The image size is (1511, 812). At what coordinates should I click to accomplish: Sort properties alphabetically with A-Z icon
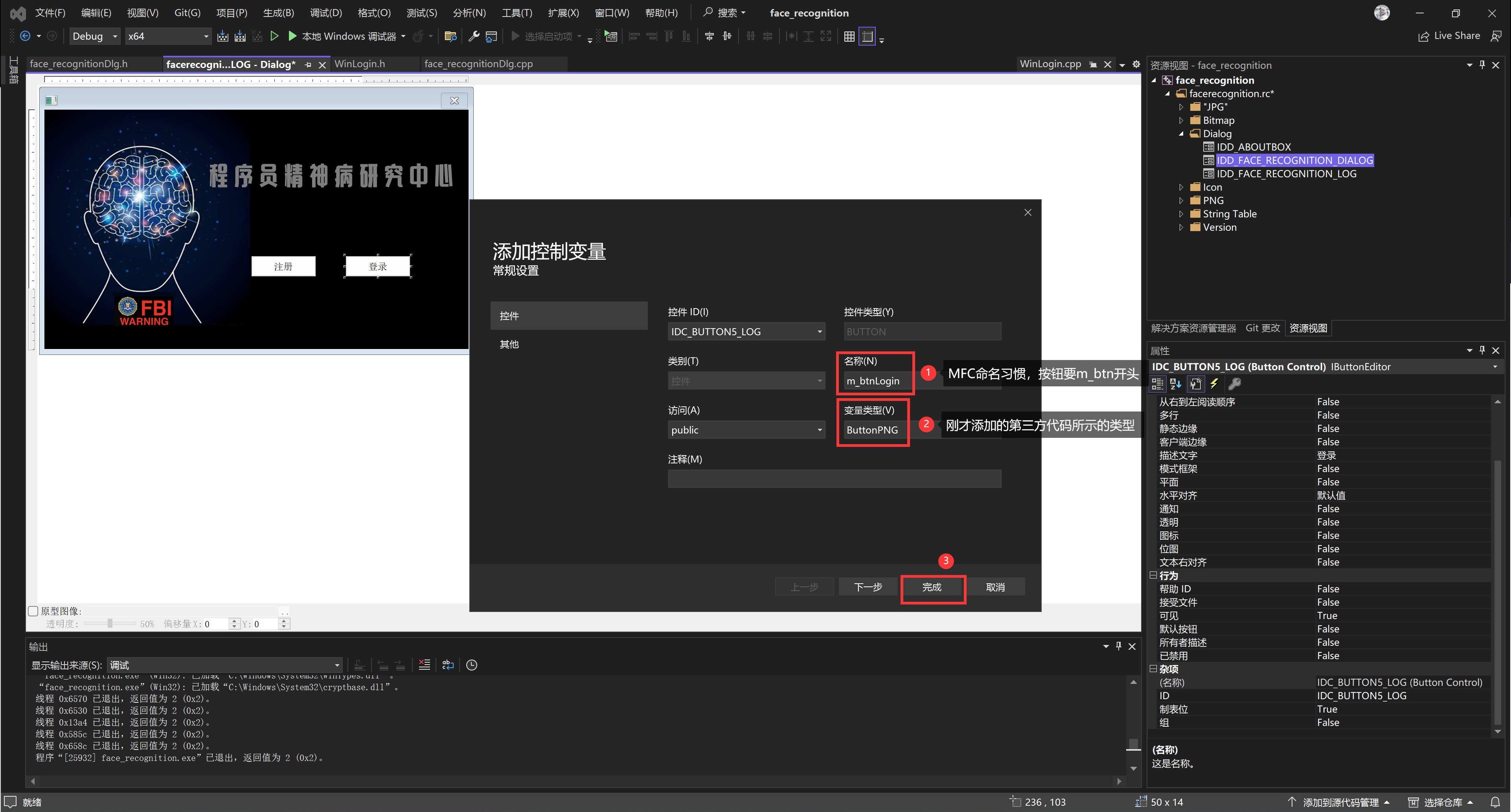(x=1175, y=384)
